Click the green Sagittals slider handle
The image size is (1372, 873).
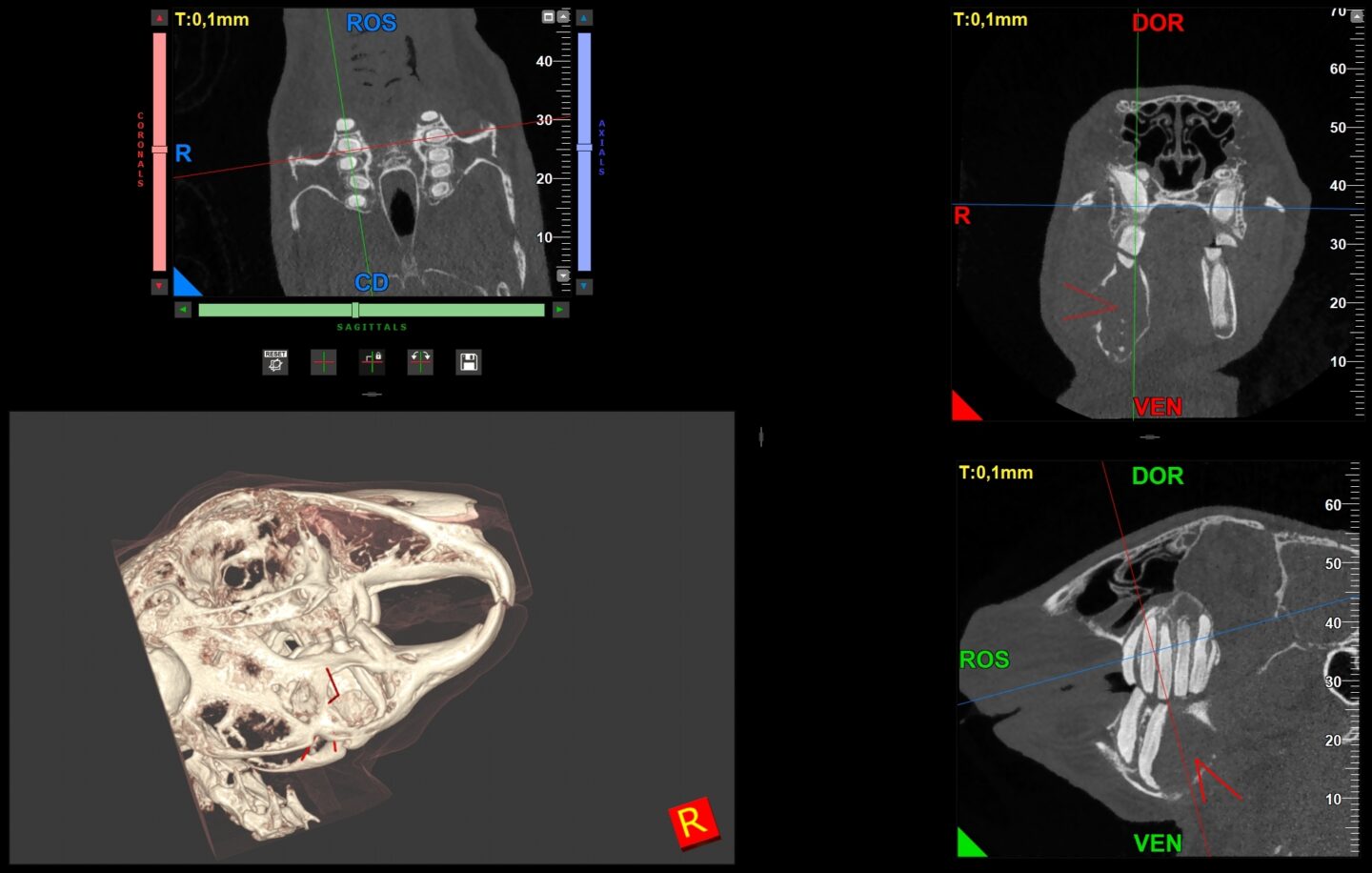tap(355, 310)
